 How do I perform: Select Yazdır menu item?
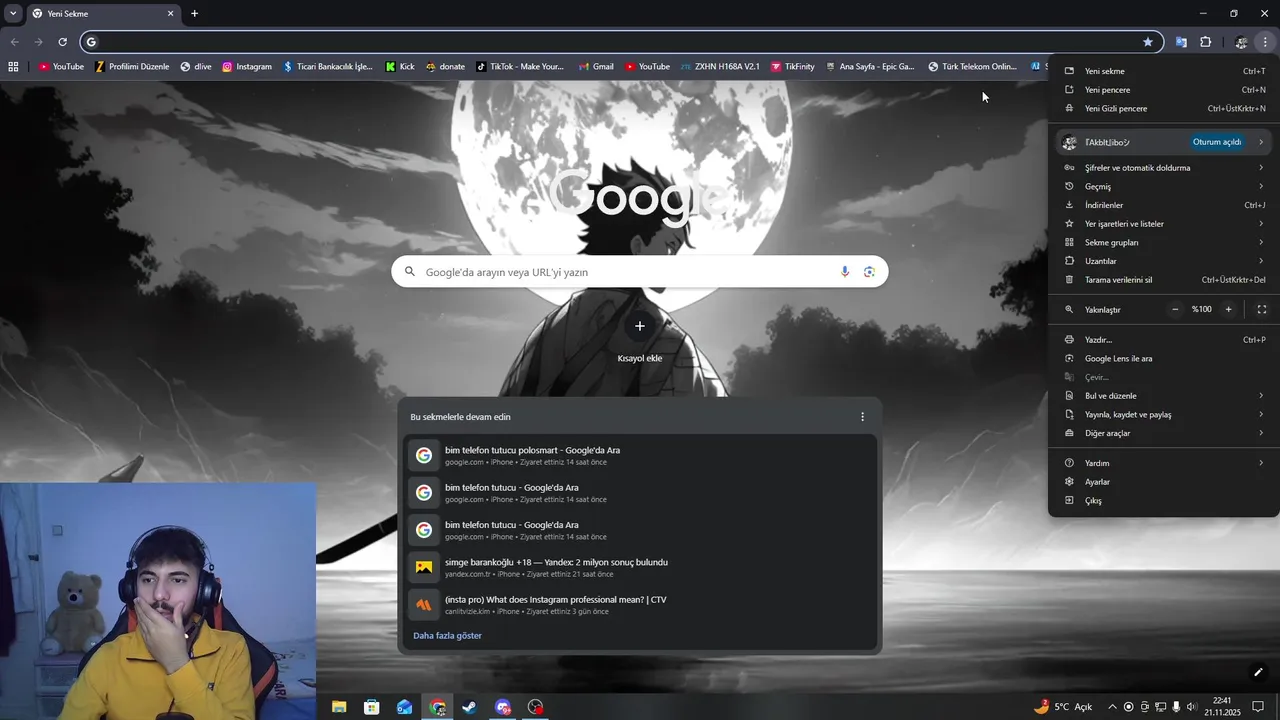point(1165,340)
